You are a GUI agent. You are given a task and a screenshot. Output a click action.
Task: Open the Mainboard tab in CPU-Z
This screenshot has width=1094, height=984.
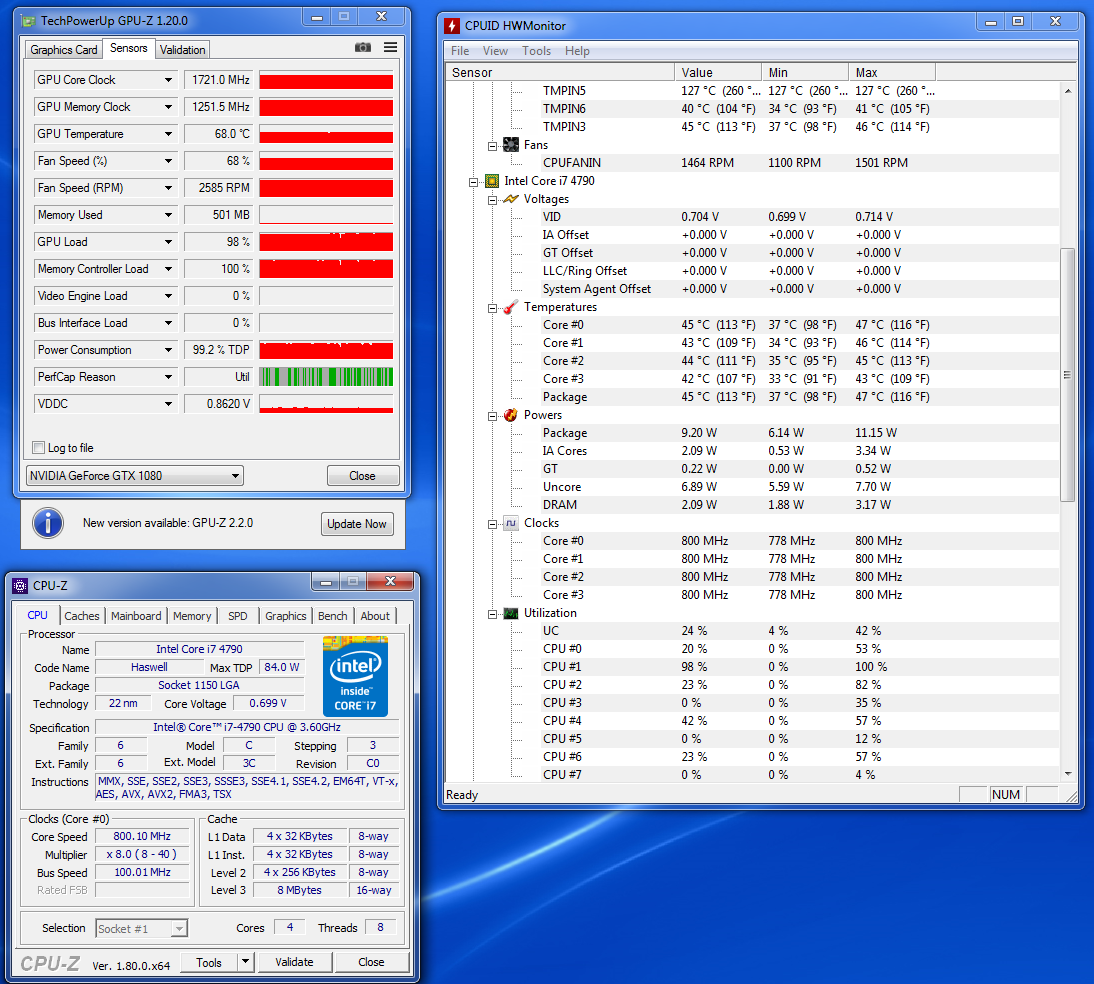point(136,616)
